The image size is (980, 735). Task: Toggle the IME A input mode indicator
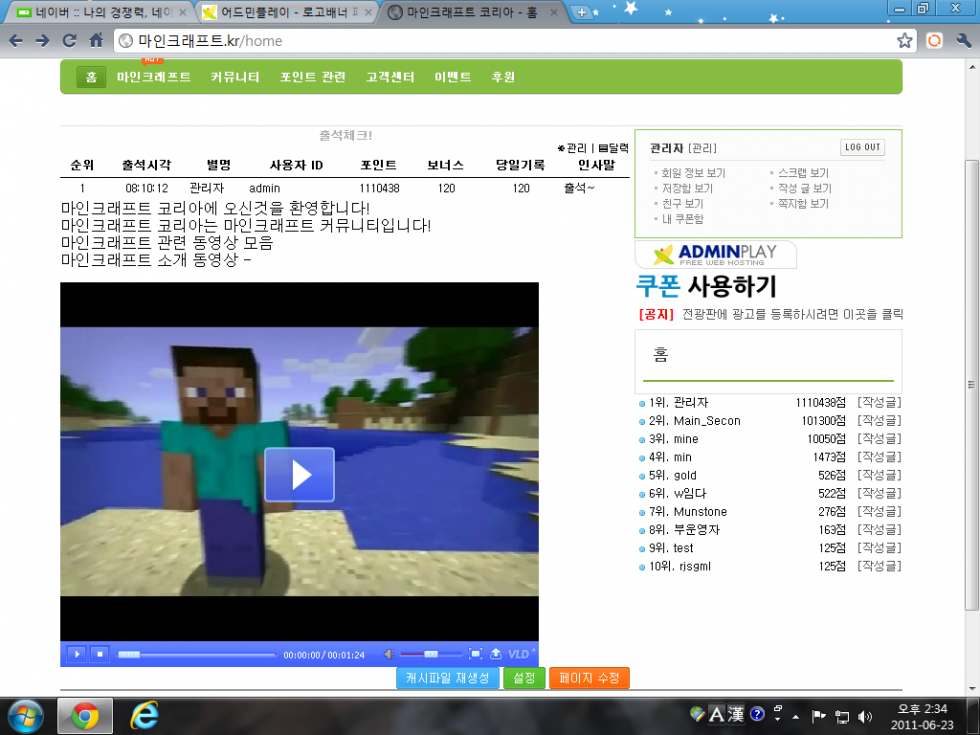coord(716,714)
